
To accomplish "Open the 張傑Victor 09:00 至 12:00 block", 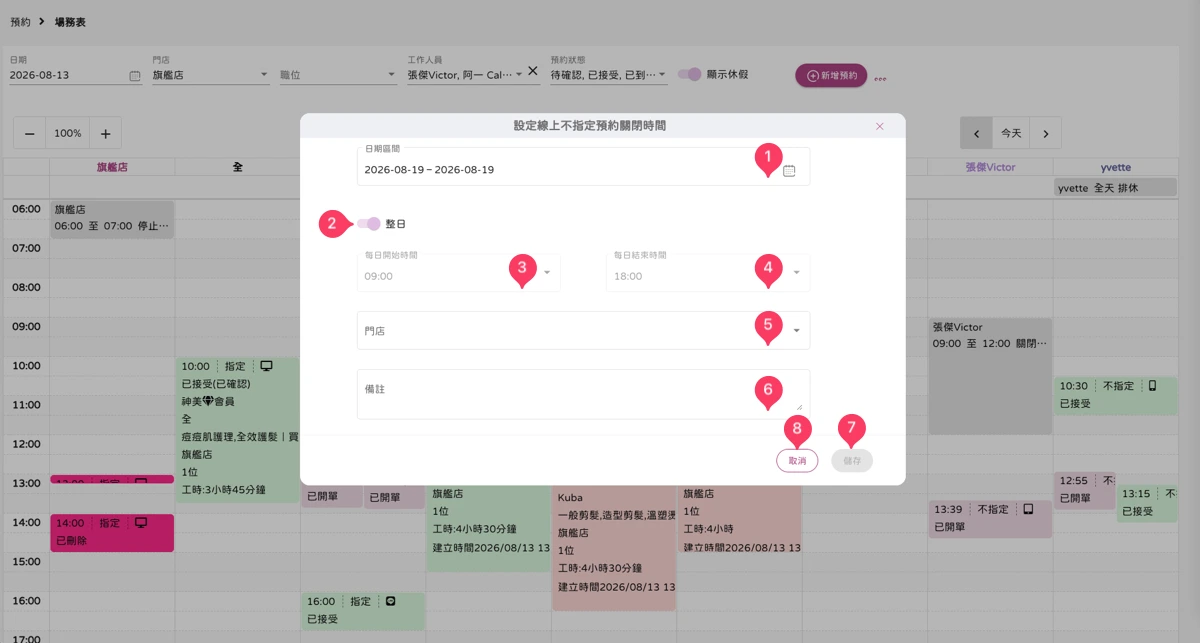I will coord(990,376).
